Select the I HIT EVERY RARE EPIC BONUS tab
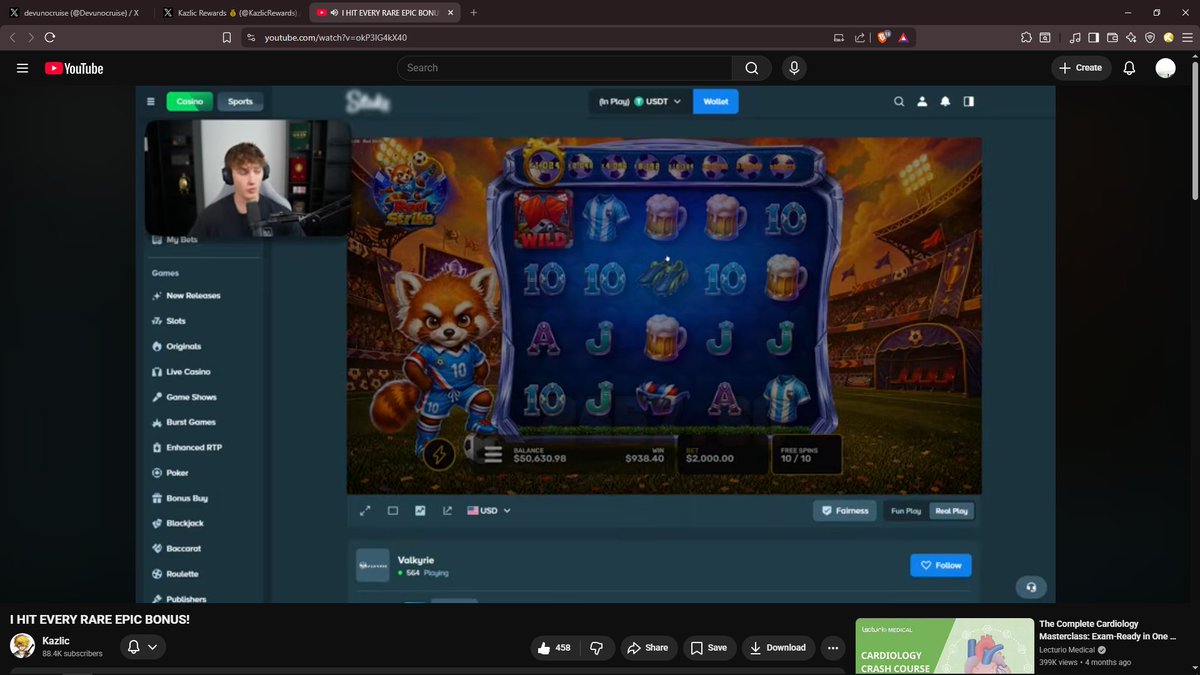Screen dimensions: 1200x675 (384, 12)
